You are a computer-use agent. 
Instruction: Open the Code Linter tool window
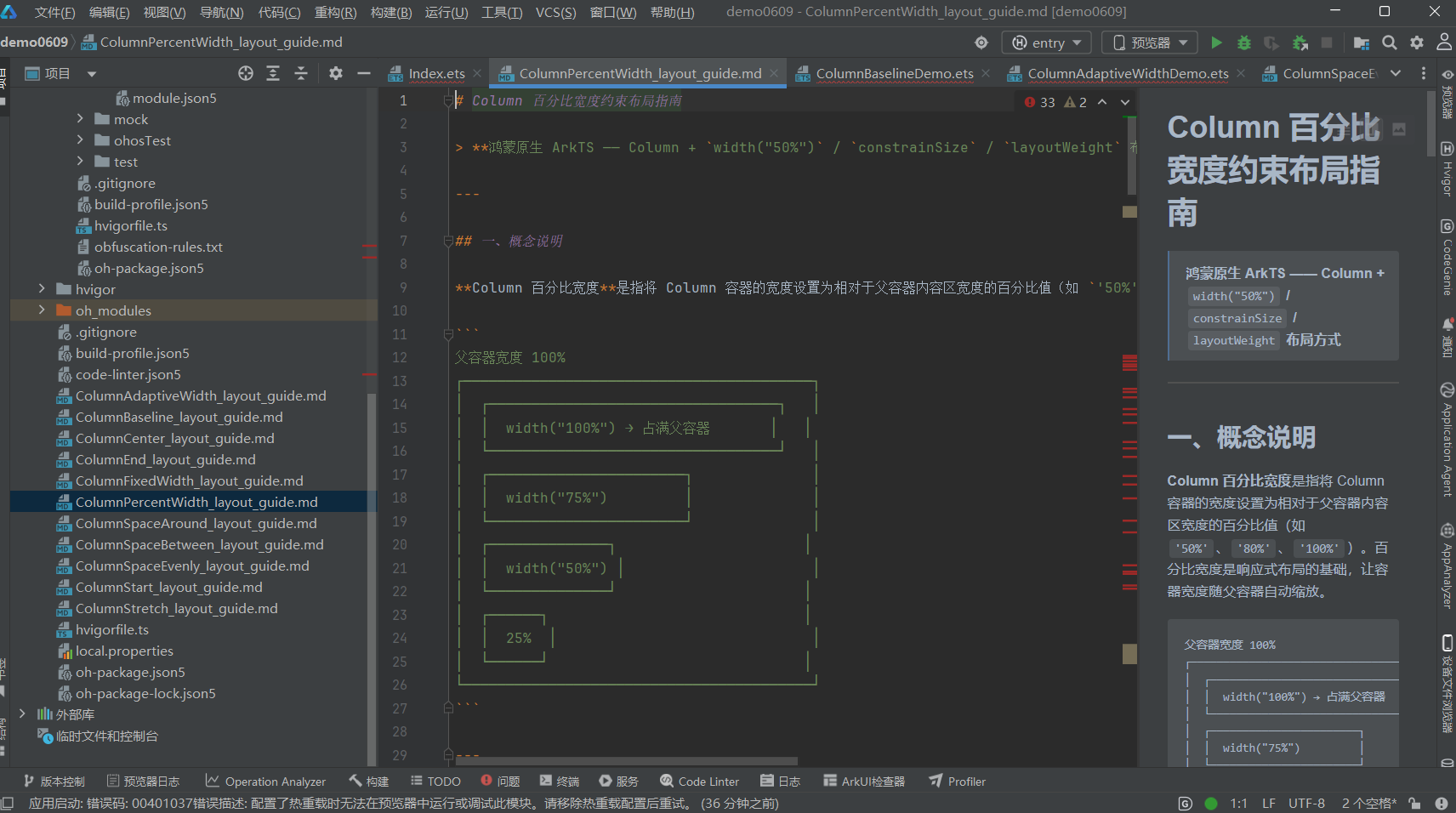click(700, 782)
